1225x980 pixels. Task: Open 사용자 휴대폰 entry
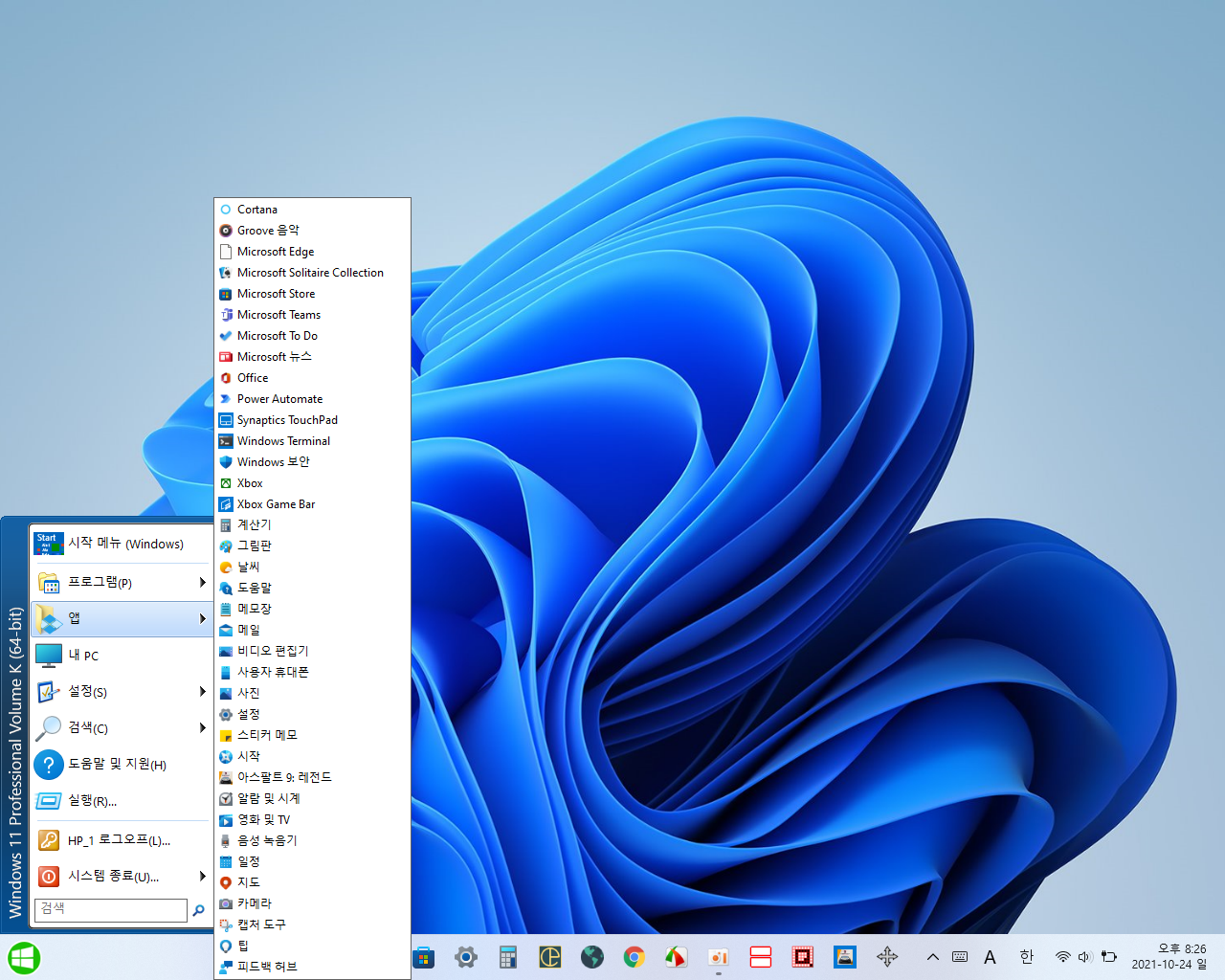click(x=312, y=673)
